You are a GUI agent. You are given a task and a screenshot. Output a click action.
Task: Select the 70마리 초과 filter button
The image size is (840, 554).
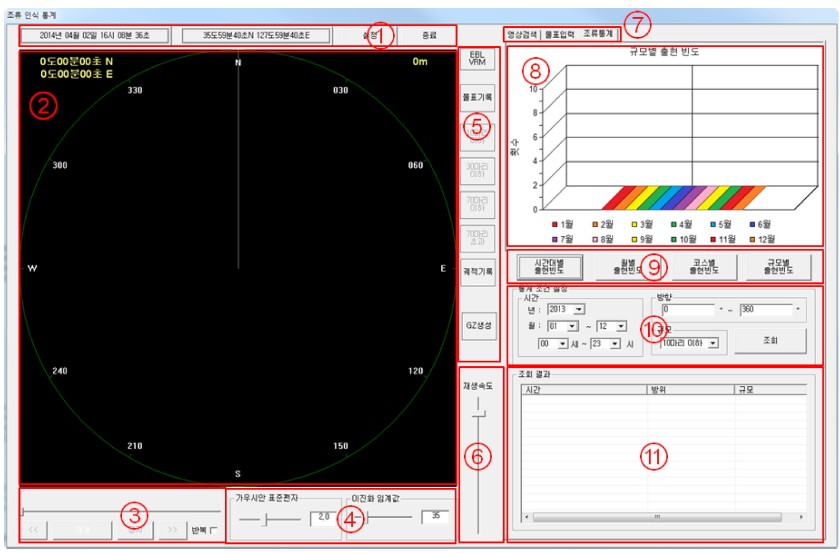[x=477, y=238]
